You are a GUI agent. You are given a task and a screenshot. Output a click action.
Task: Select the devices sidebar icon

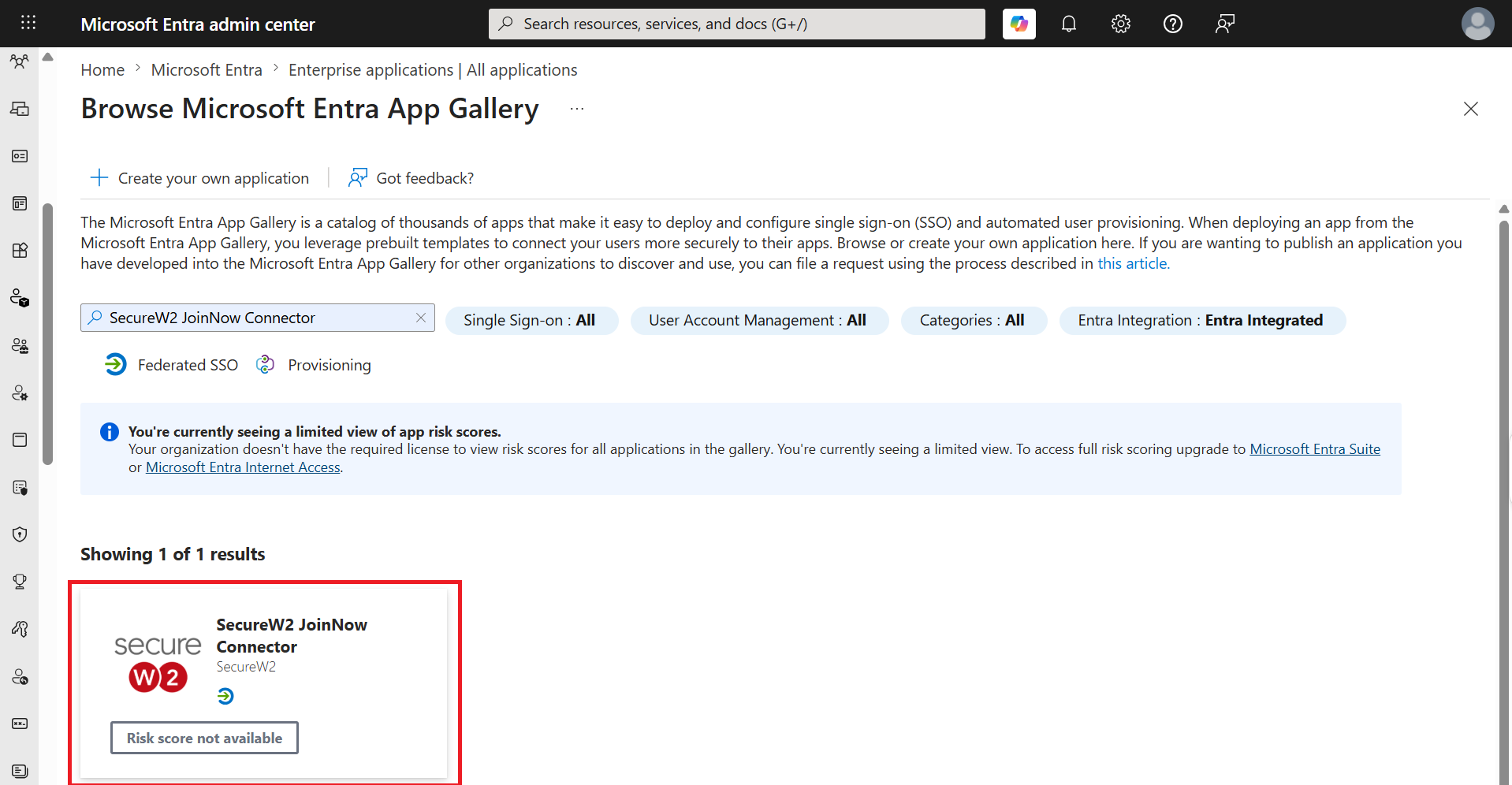pyautogui.click(x=20, y=109)
